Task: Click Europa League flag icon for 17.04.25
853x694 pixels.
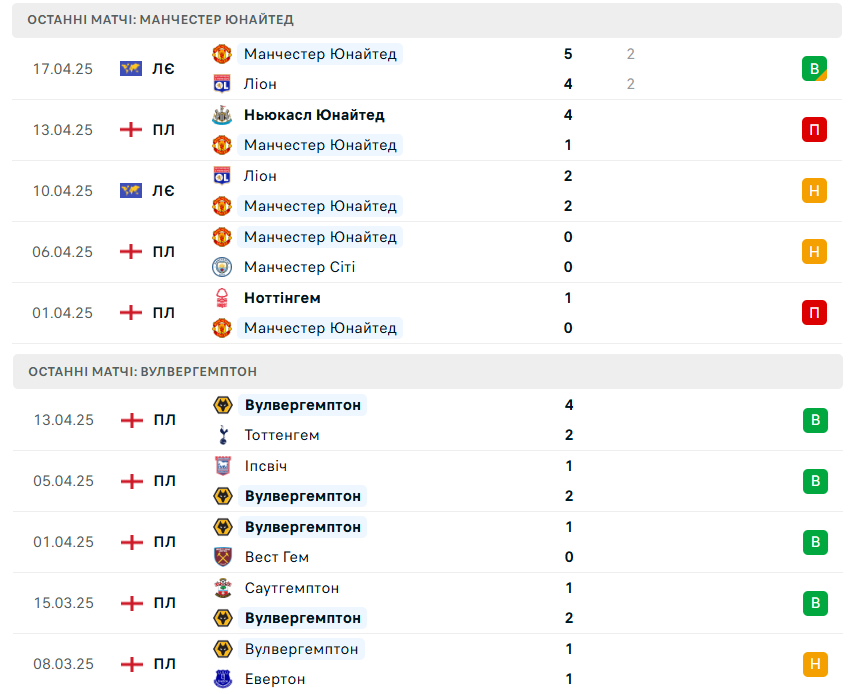Action: tap(131, 69)
